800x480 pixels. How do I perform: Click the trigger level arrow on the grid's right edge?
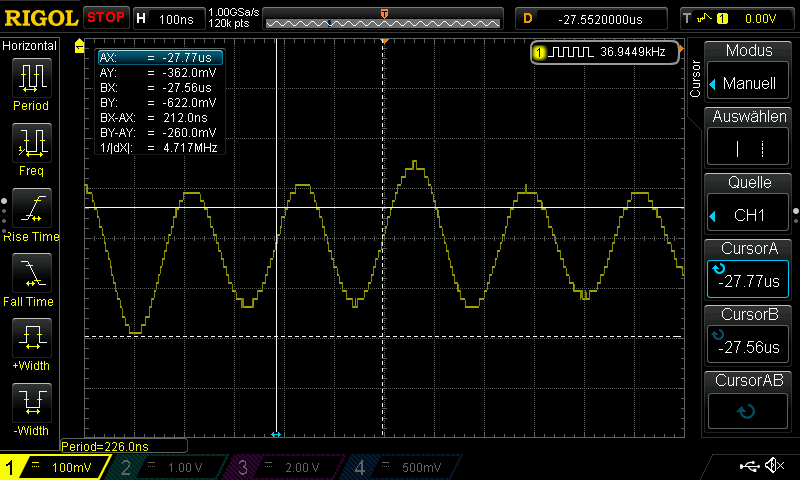click(x=681, y=49)
